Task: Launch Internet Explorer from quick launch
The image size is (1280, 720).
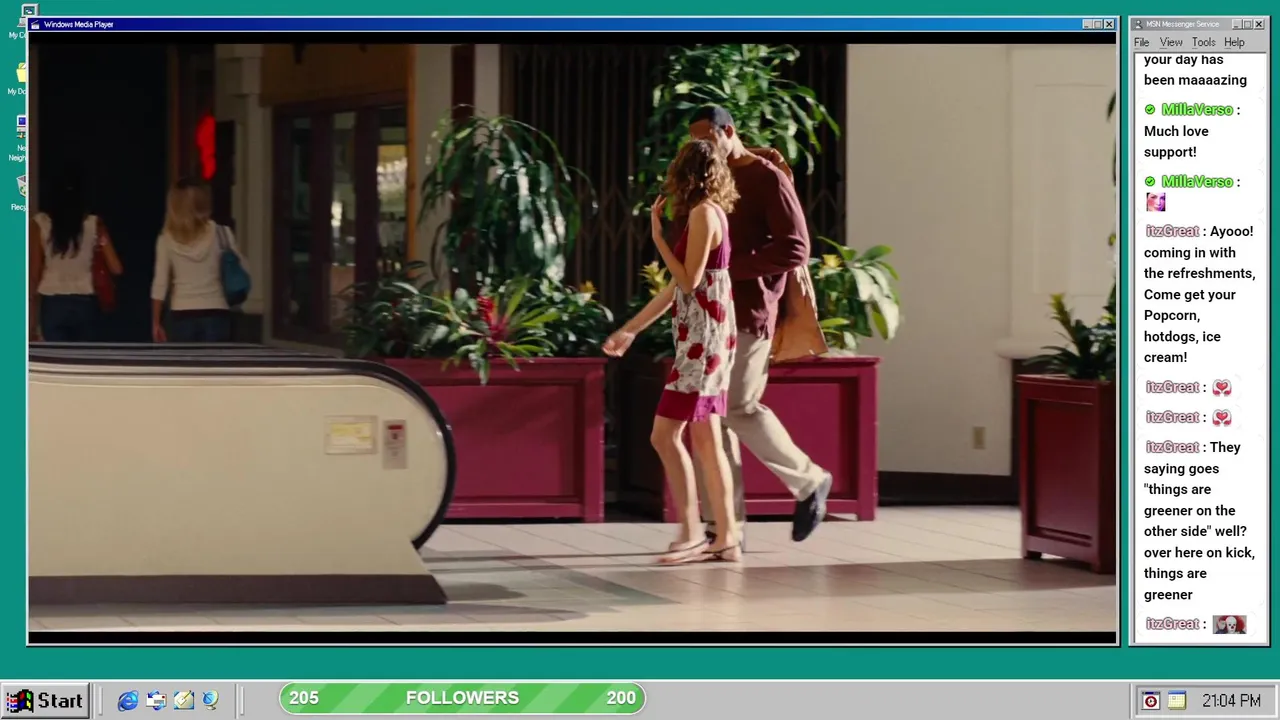Action: click(128, 700)
